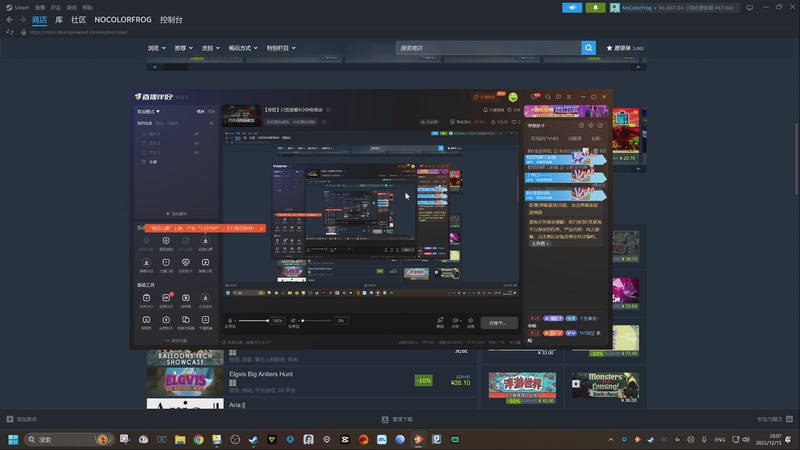Switch to the 在线用户 tab in 弹幕助手
This screenshot has height=450, width=800.
point(544,138)
